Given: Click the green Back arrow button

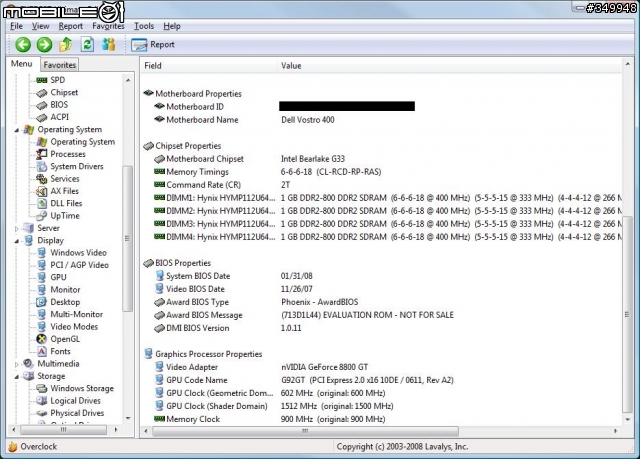Looking at the screenshot, I should tap(23, 44).
